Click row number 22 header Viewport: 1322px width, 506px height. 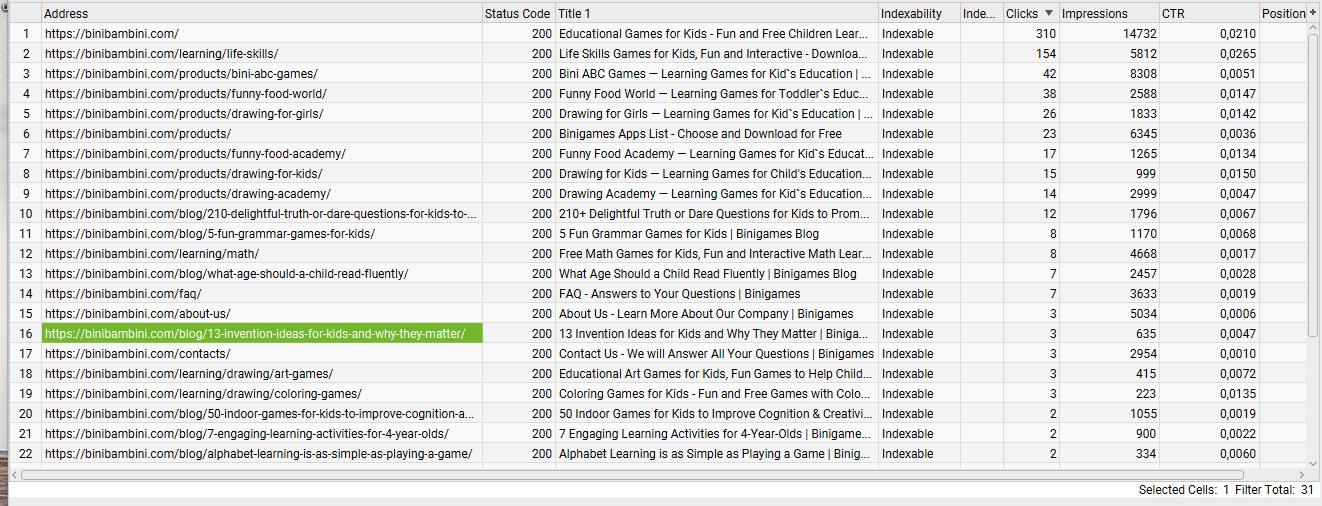point(26,454)
